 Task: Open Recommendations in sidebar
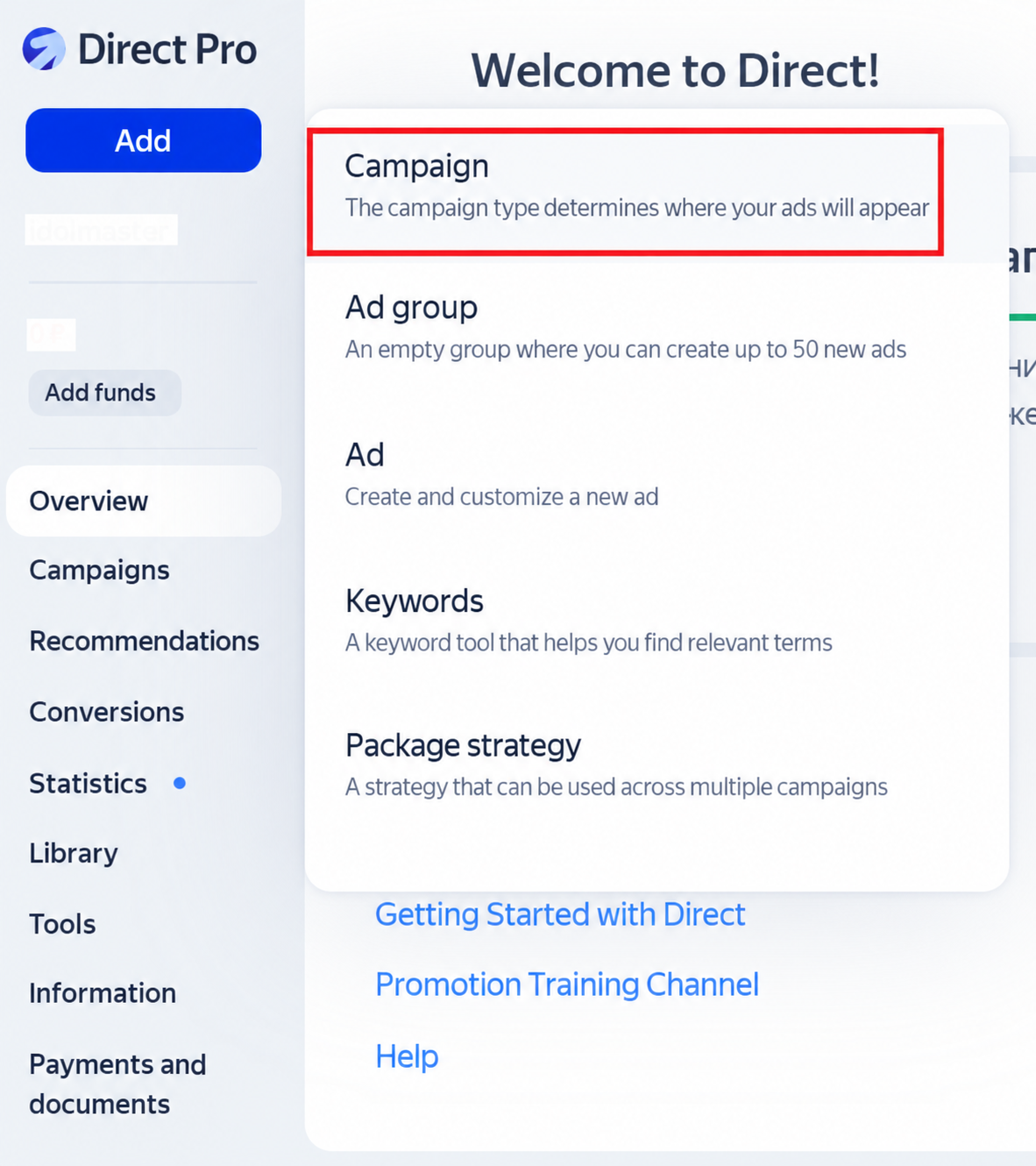pyautogui.click(x=144, y=641)
